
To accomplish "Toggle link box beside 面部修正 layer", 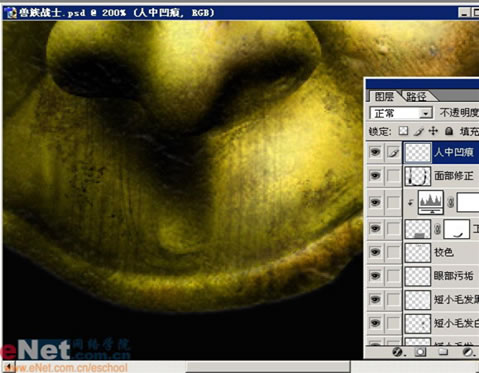I will pyautogui.click(x=393, y=176).
